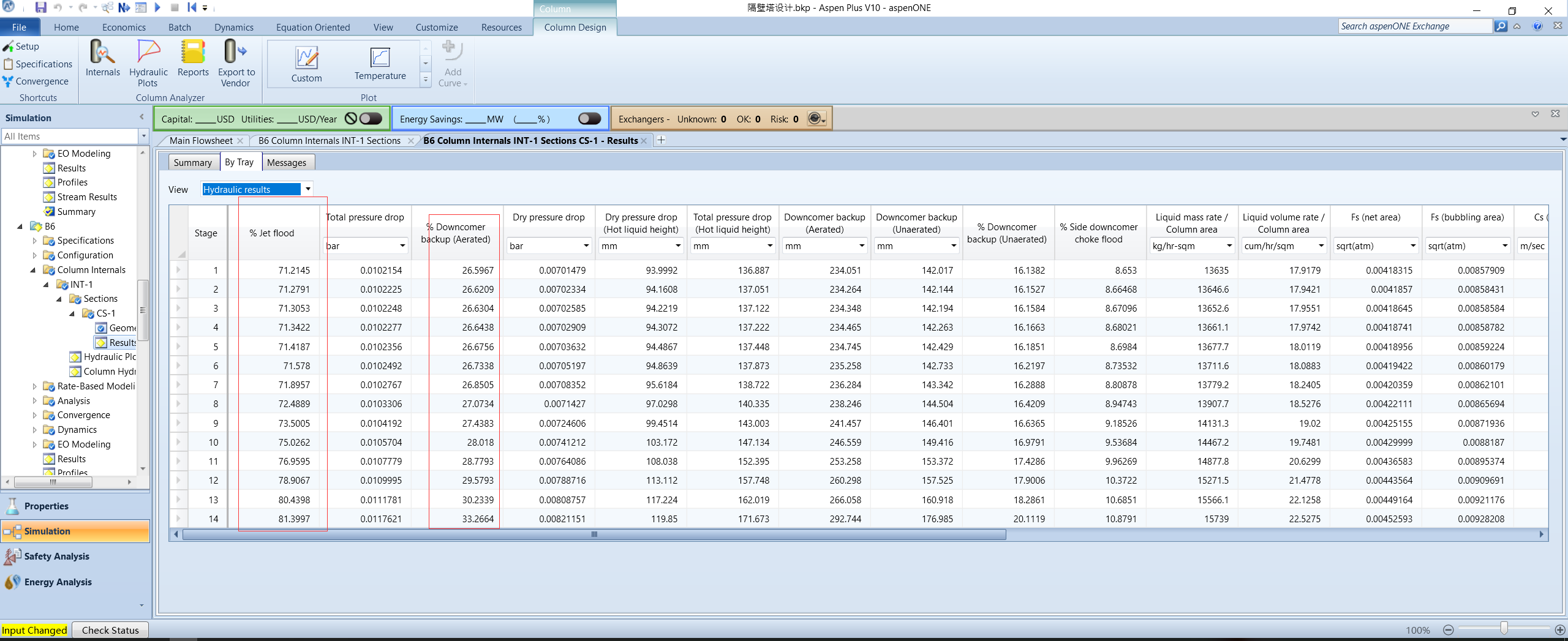Expand the Rate-Based Modeling tree node
This screenshot has width=1568, height=641.
(34, 386)
